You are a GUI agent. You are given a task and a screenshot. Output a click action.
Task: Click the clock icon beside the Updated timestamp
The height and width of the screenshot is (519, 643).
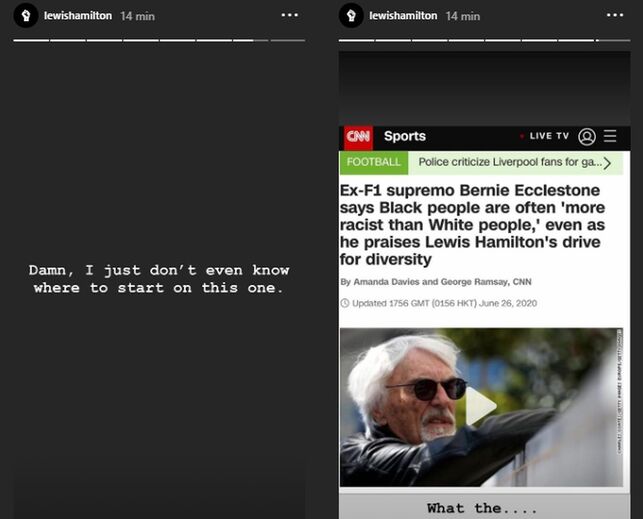(344, 303)
